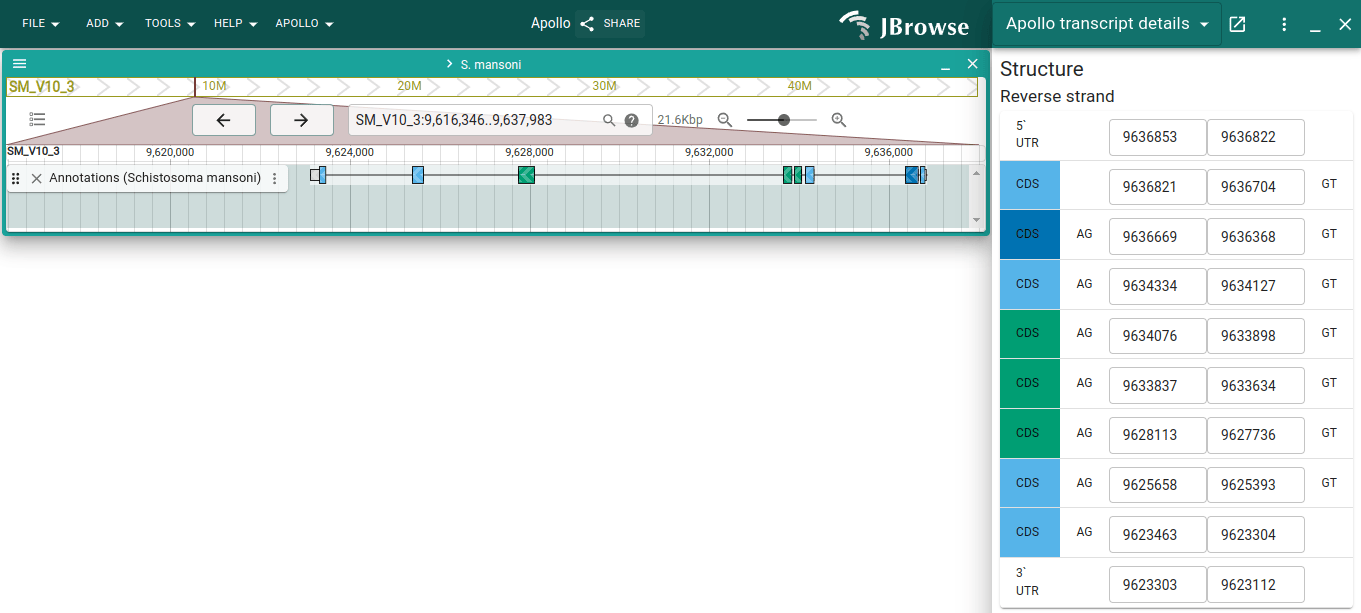Open the track selector list icon
This screenshot has width=1361, height=613.
(x=37, y=119)
